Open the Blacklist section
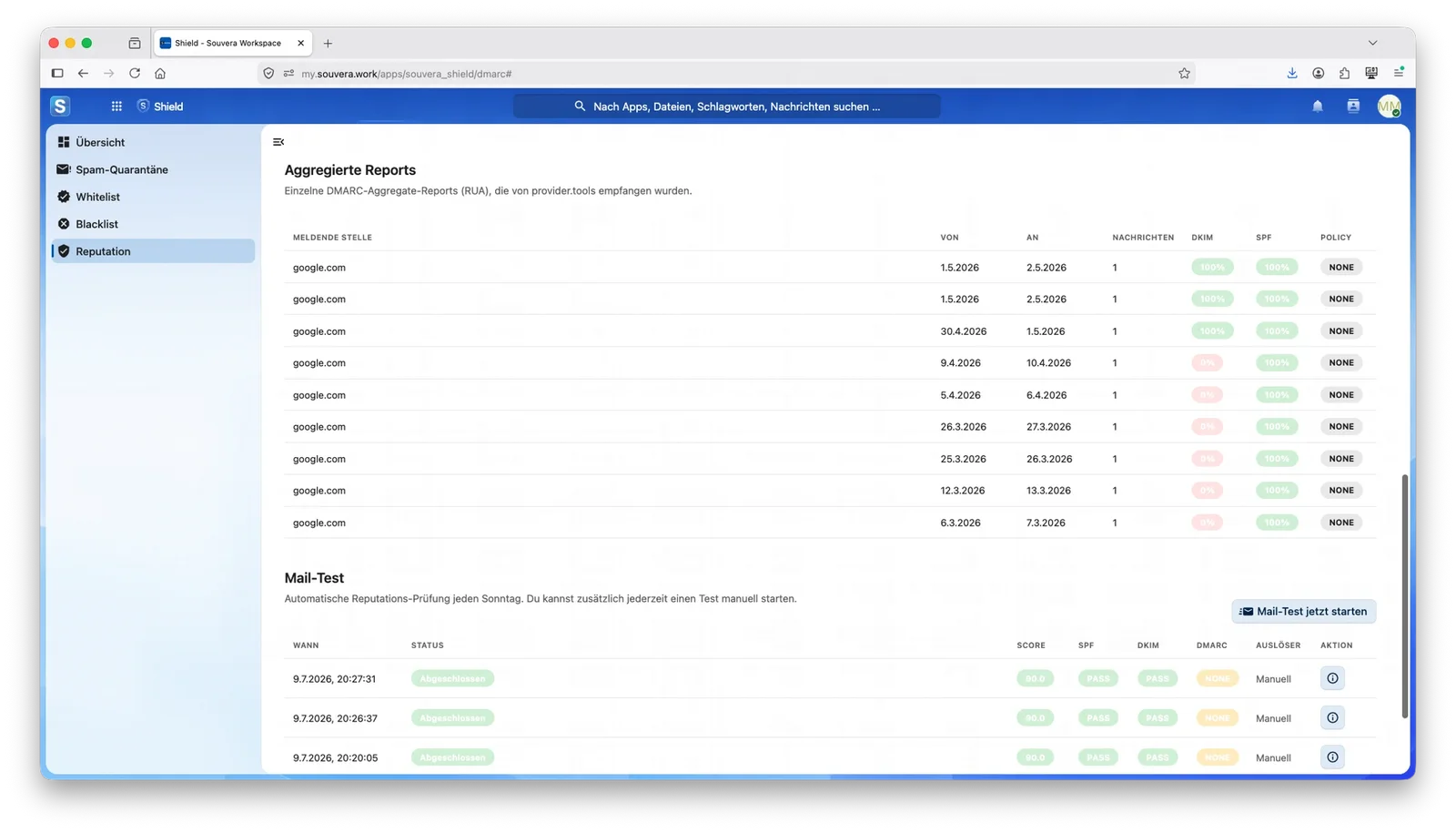The image size is (1456, 833). pyautogui.click(x=153, y=224)
